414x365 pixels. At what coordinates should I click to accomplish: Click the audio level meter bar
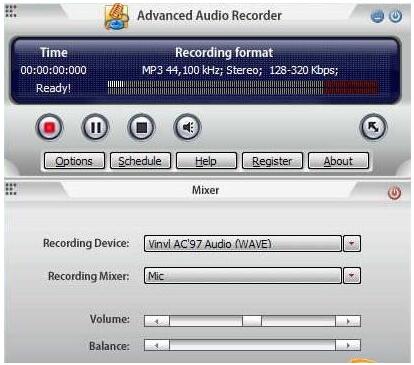tap(243, 87)
